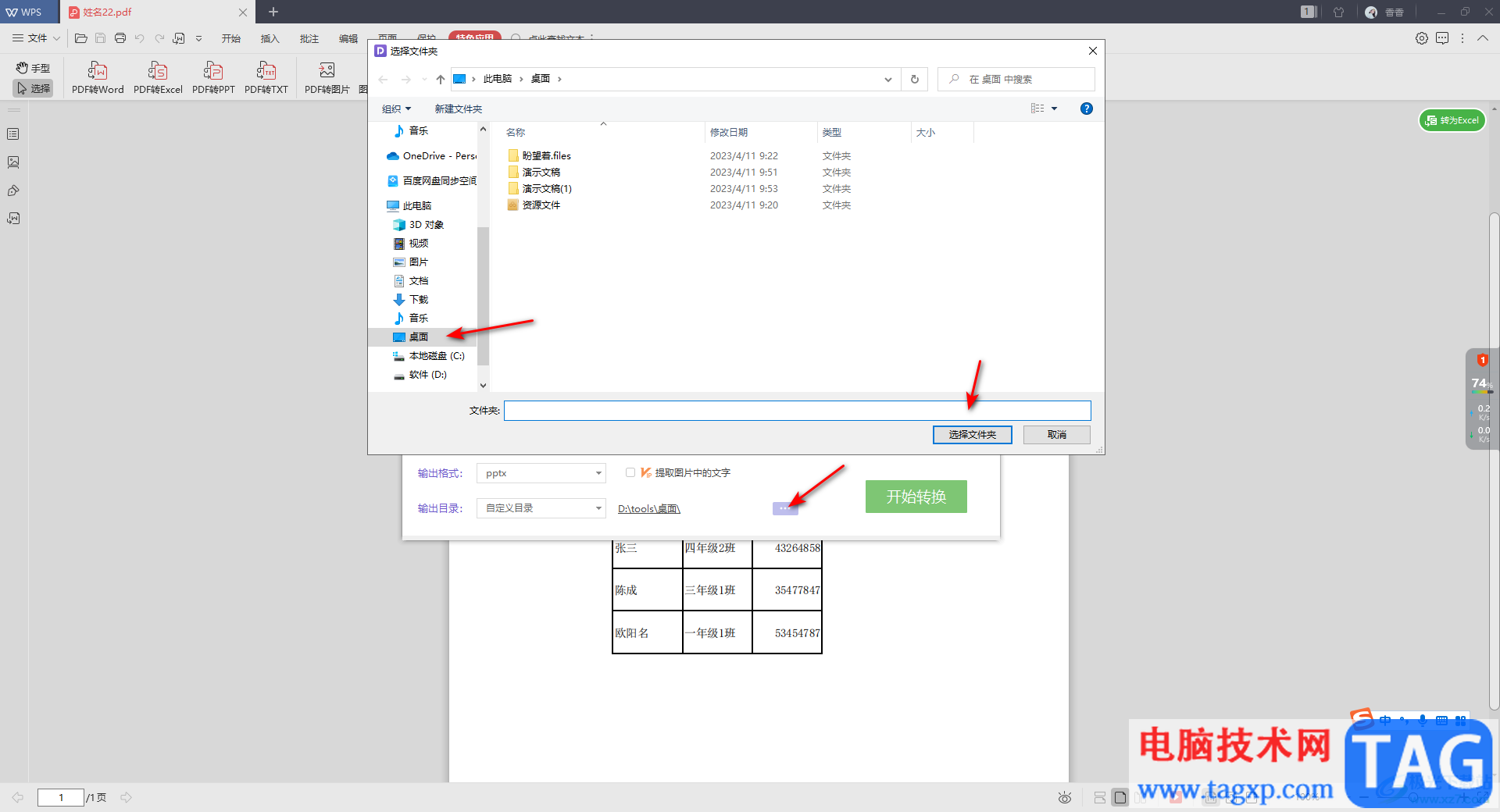The width and height of the screenshot is (1500, 812).
Task: Open the 输出格式 pptx dropdown
Action: point(541,473)
